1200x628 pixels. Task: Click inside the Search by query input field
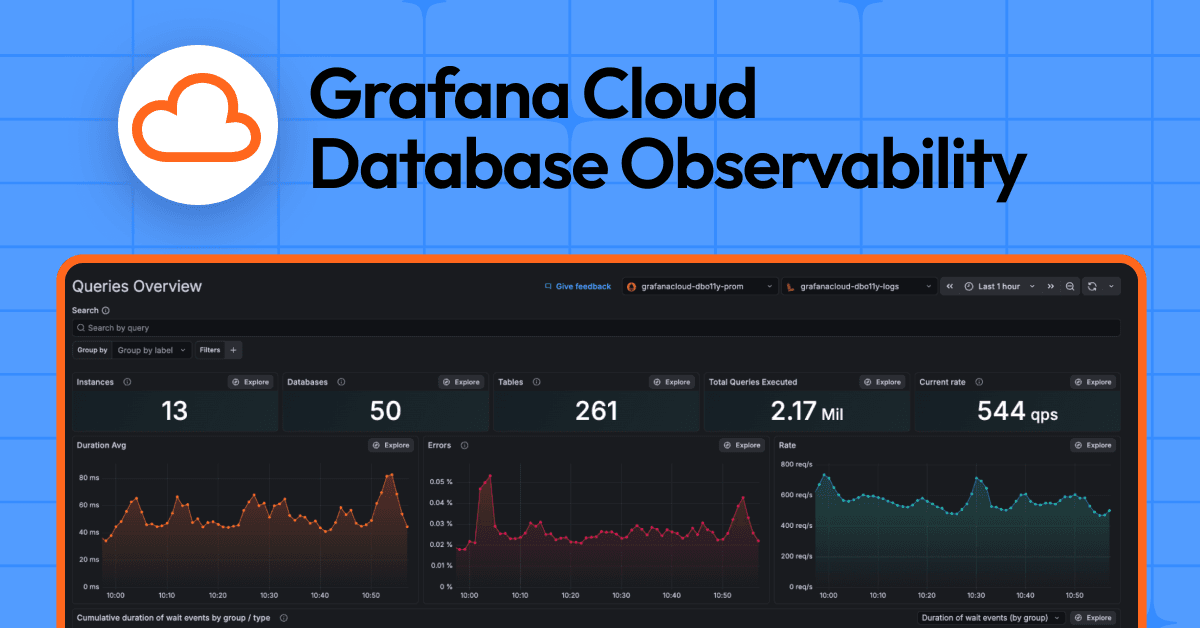coord(300,328)
